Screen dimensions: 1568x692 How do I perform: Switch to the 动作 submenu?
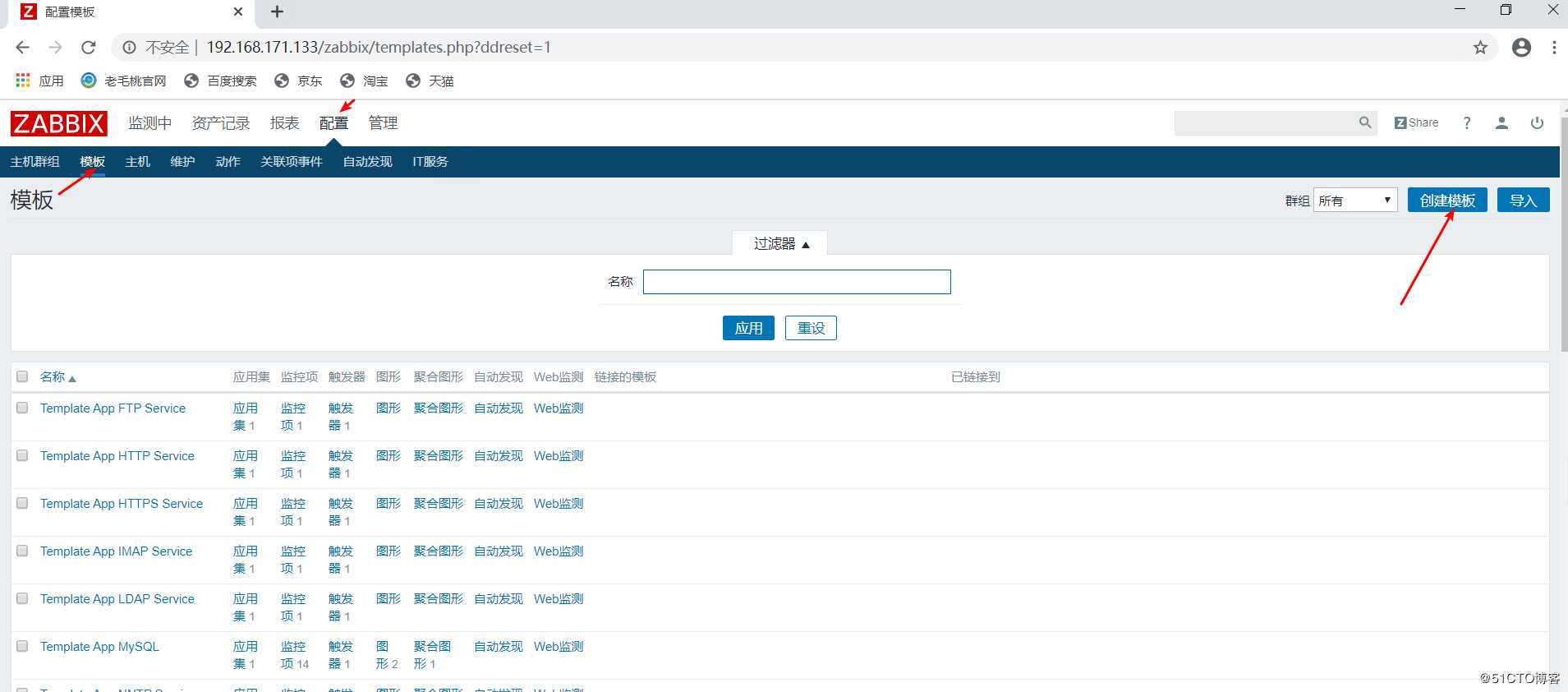pyautogui.click(x=228, y=162)
